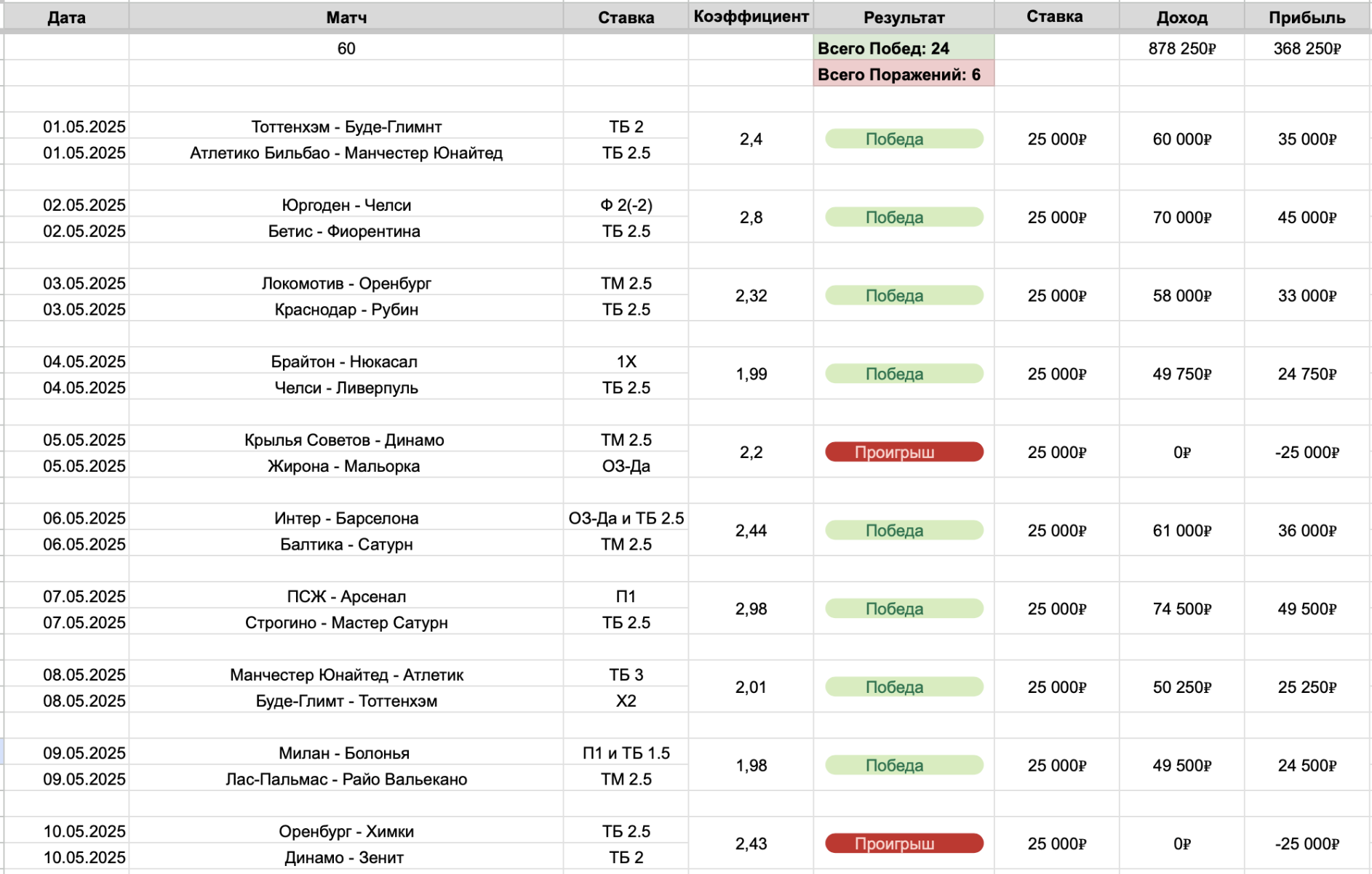Viewport: 1372px width, 874px height.
Task: Click the Всего Побед: 24 cell
Action: pyautogui.click(x=904, y=49)
